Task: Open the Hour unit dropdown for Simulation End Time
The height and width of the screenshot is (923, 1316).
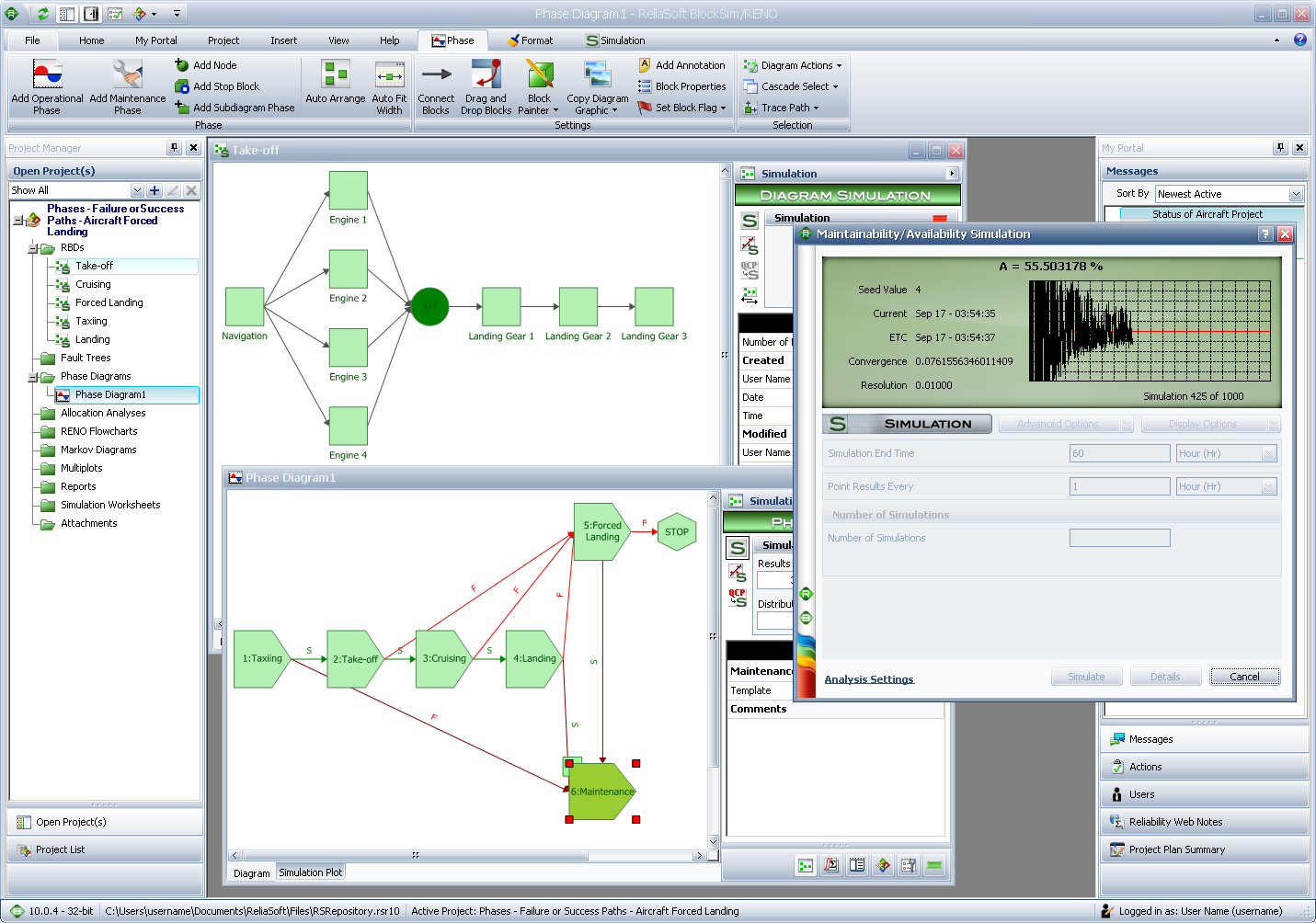Action: [x=1267, y=452]
